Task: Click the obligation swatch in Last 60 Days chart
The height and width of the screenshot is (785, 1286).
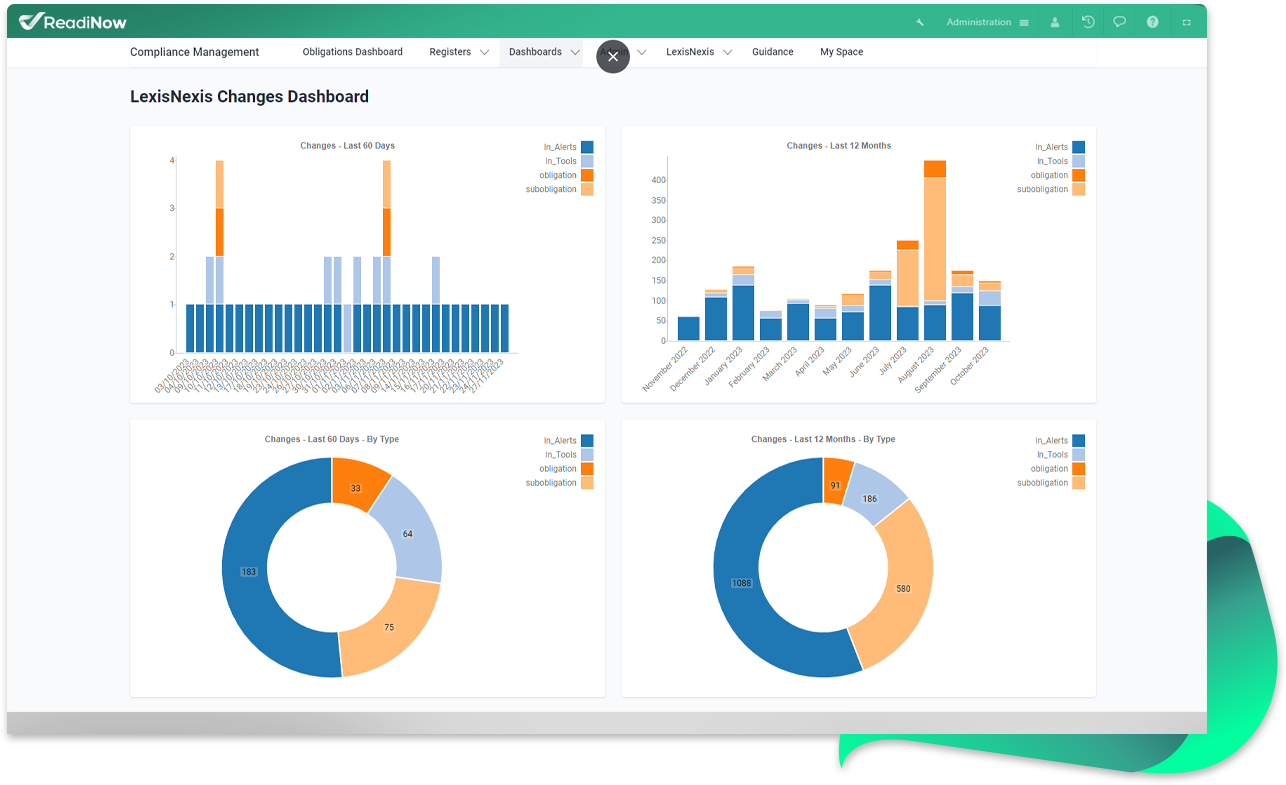Action: point(587,175)
